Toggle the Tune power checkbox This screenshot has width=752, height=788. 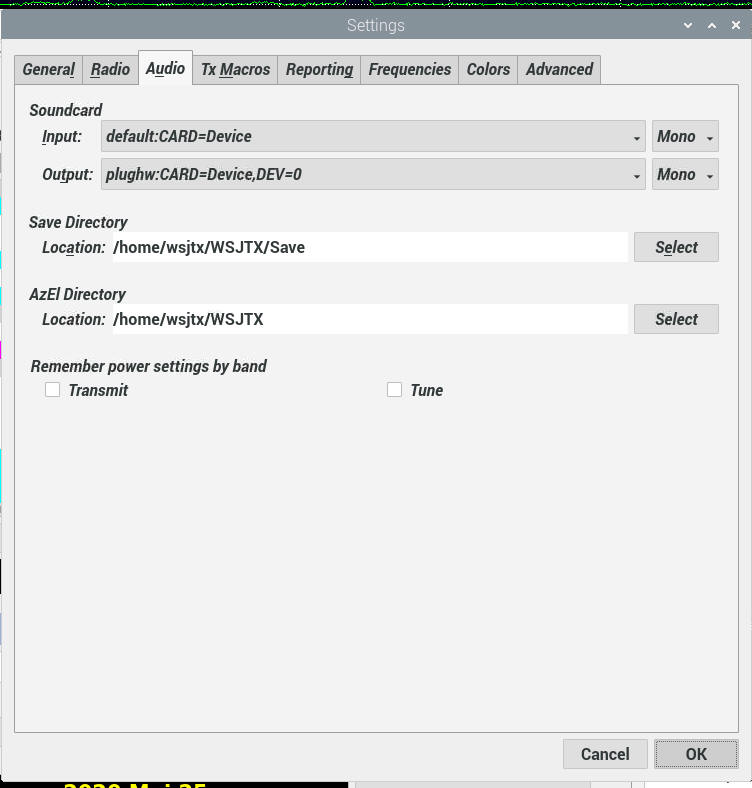(x=395, y=390)
